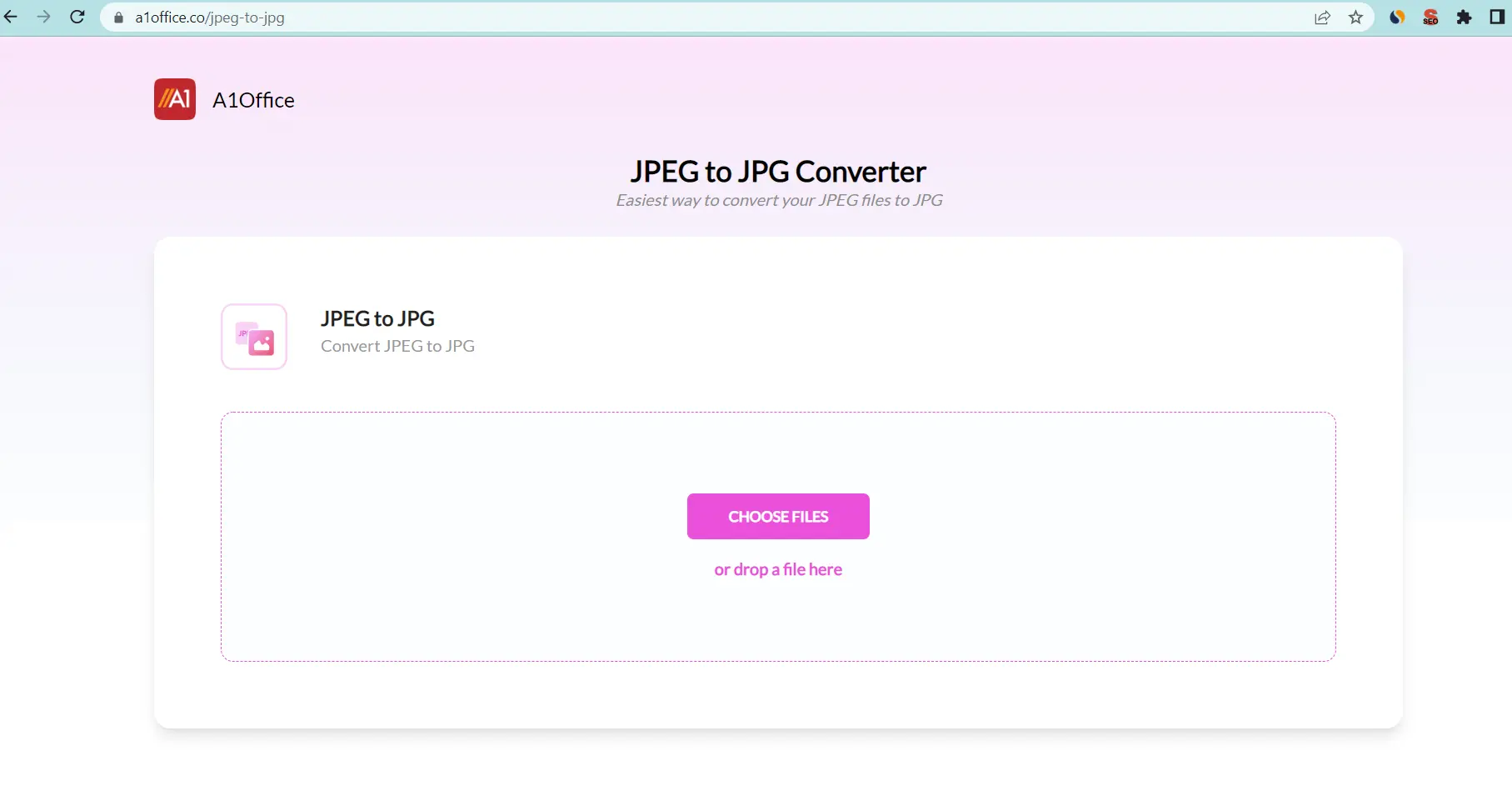Click the 'Convert JPEG to JPG' description
1512x801 pixels.
pyautogui.click(x=397, y=346)
